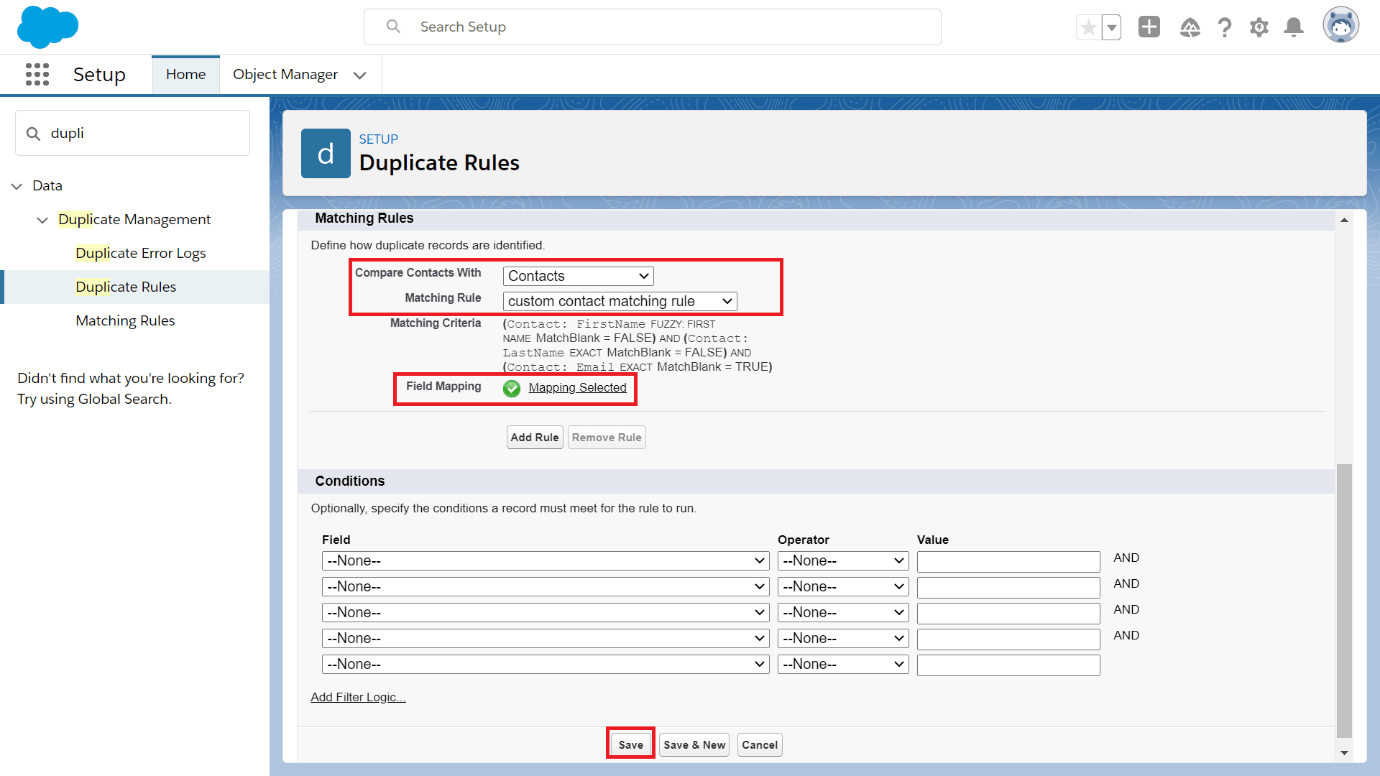This screenshot has height=776, width=1380.
Task: Click the Remove Rule button
Action: [607, 437]
